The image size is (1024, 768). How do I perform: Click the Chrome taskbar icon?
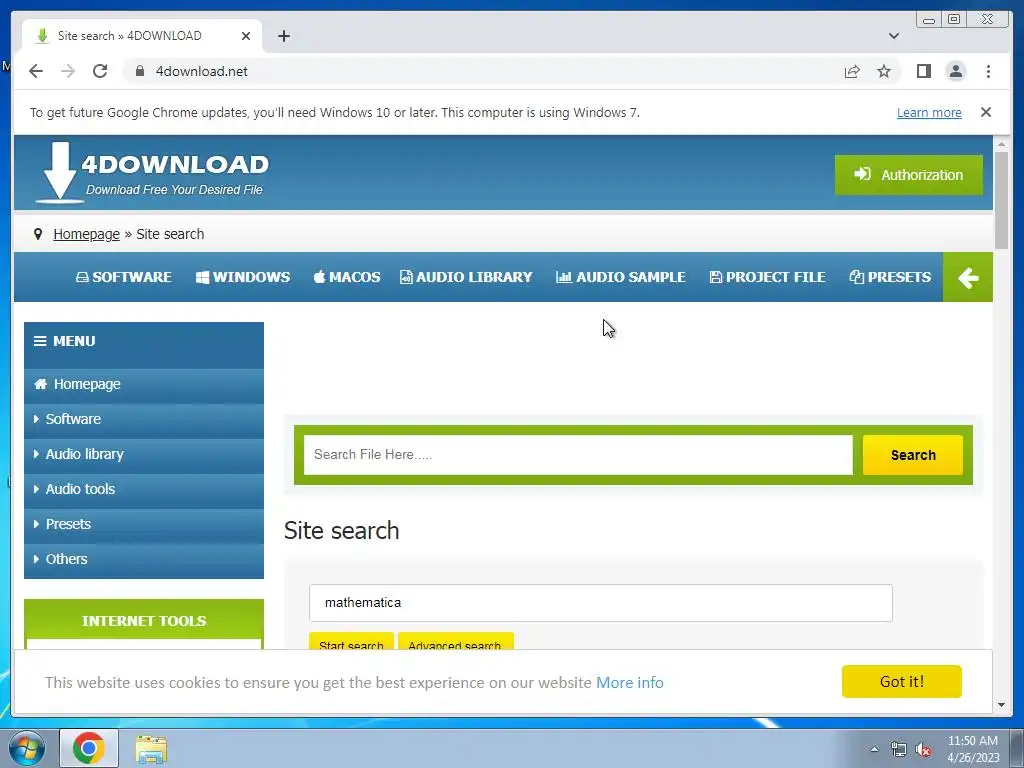(x=89, y=748)
